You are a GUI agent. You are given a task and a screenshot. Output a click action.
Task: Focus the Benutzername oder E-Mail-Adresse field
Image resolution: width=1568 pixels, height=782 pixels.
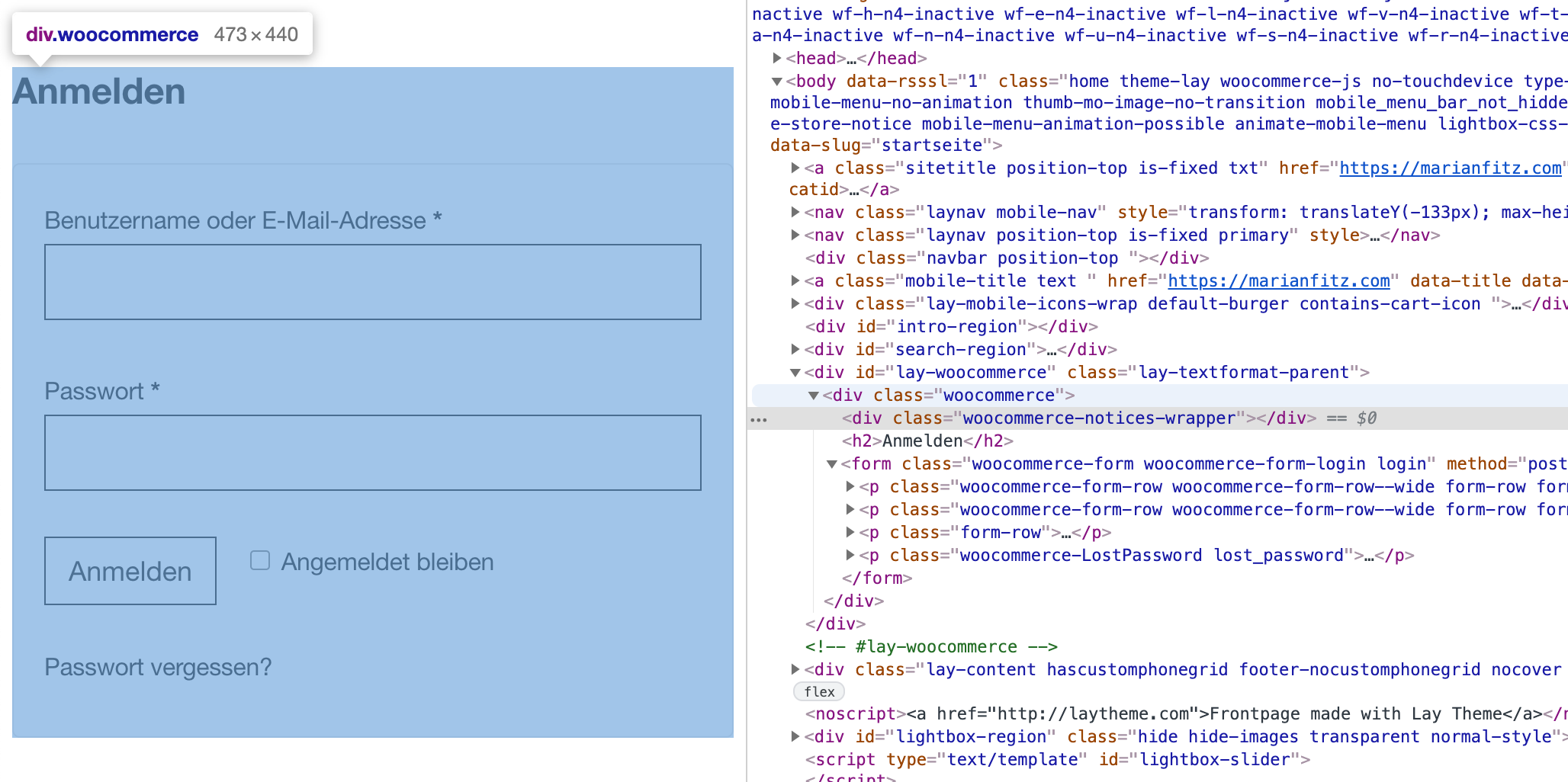372,282
